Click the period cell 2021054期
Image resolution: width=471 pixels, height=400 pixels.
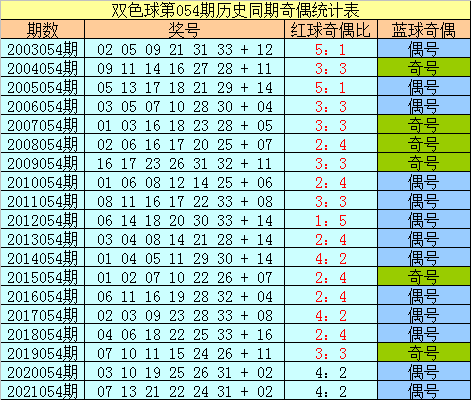[x=42, y=391]
